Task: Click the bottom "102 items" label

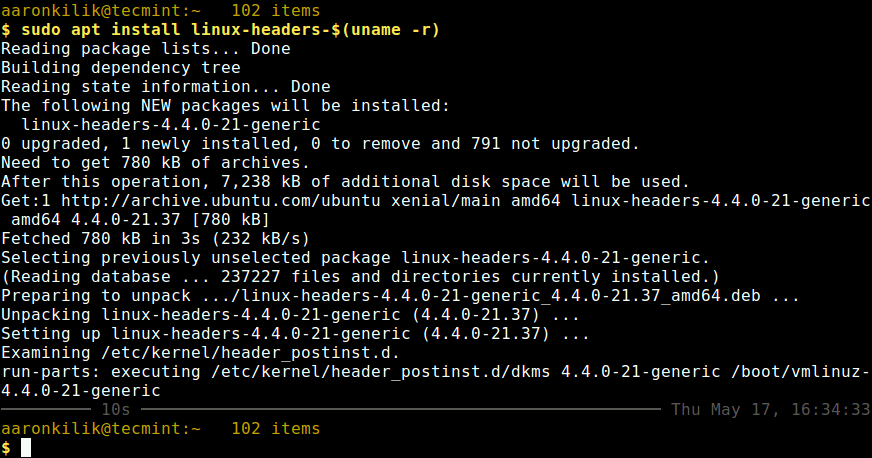Action: click(x=275, y=428)
